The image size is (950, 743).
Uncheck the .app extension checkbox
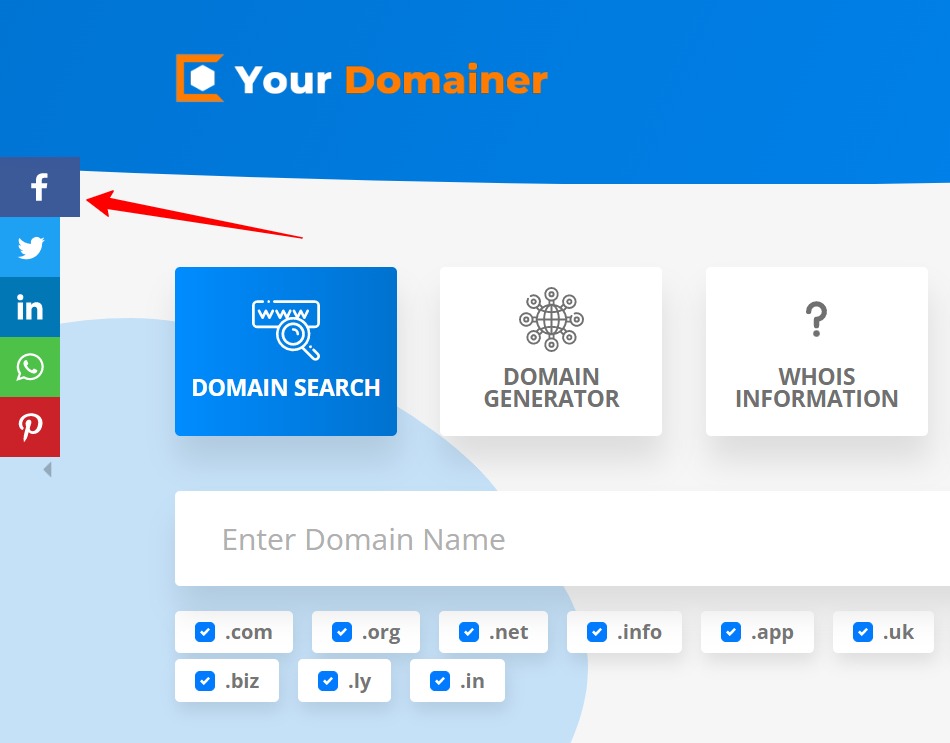731,632
